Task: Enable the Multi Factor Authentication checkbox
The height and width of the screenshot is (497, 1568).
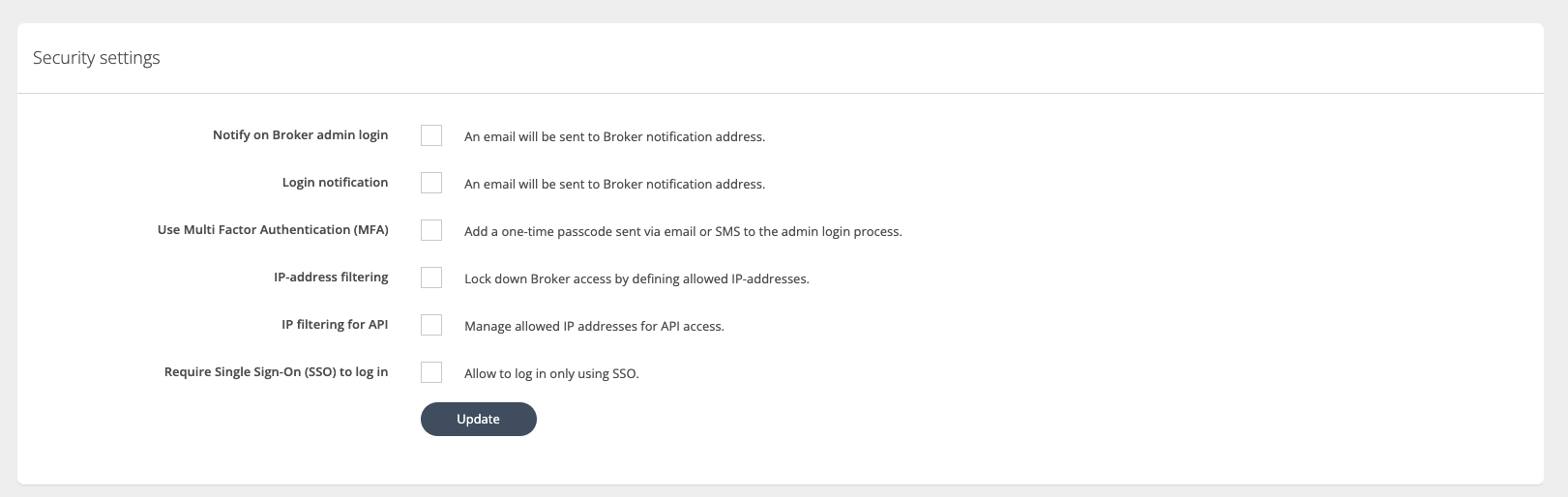Action: tap(431, 230)
